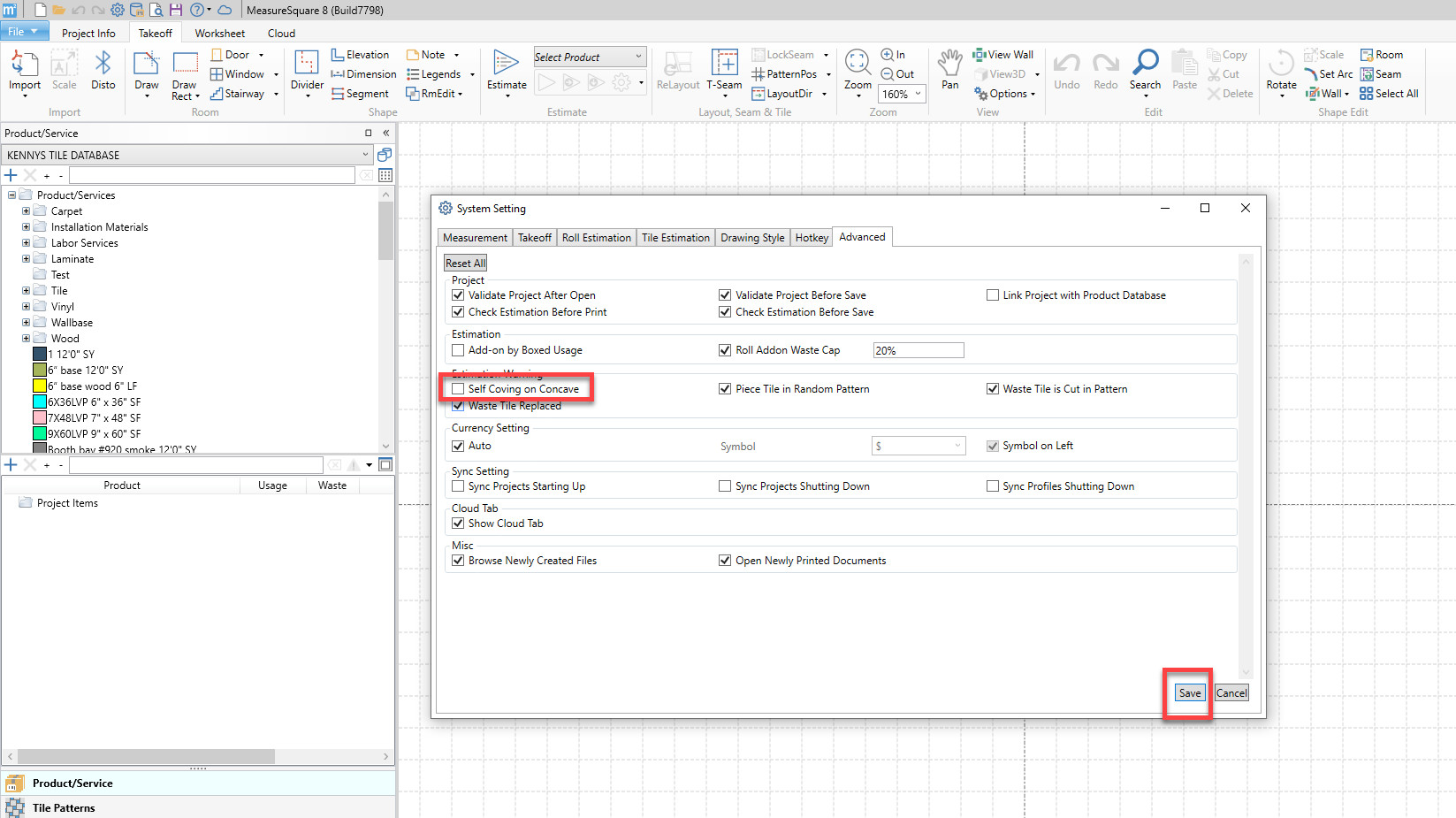Open the Tile Estimation settings tab

point(675,238)
